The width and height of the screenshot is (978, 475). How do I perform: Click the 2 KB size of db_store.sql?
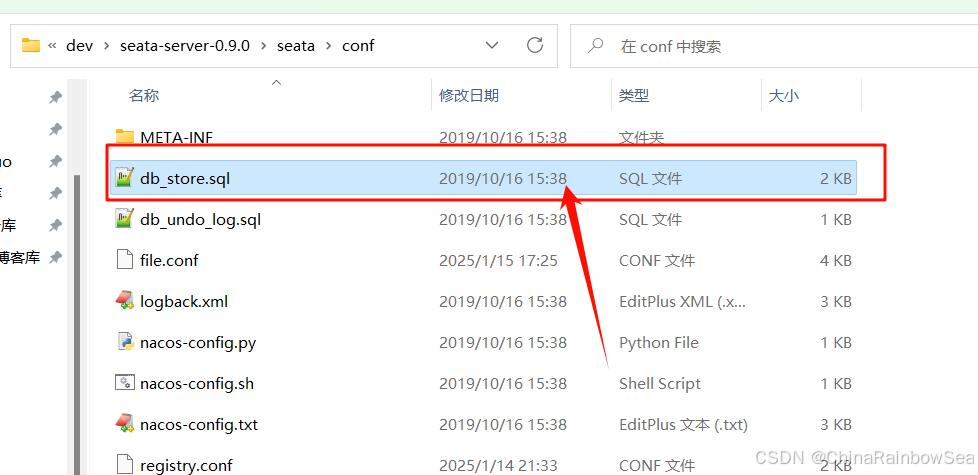(836, 179)
